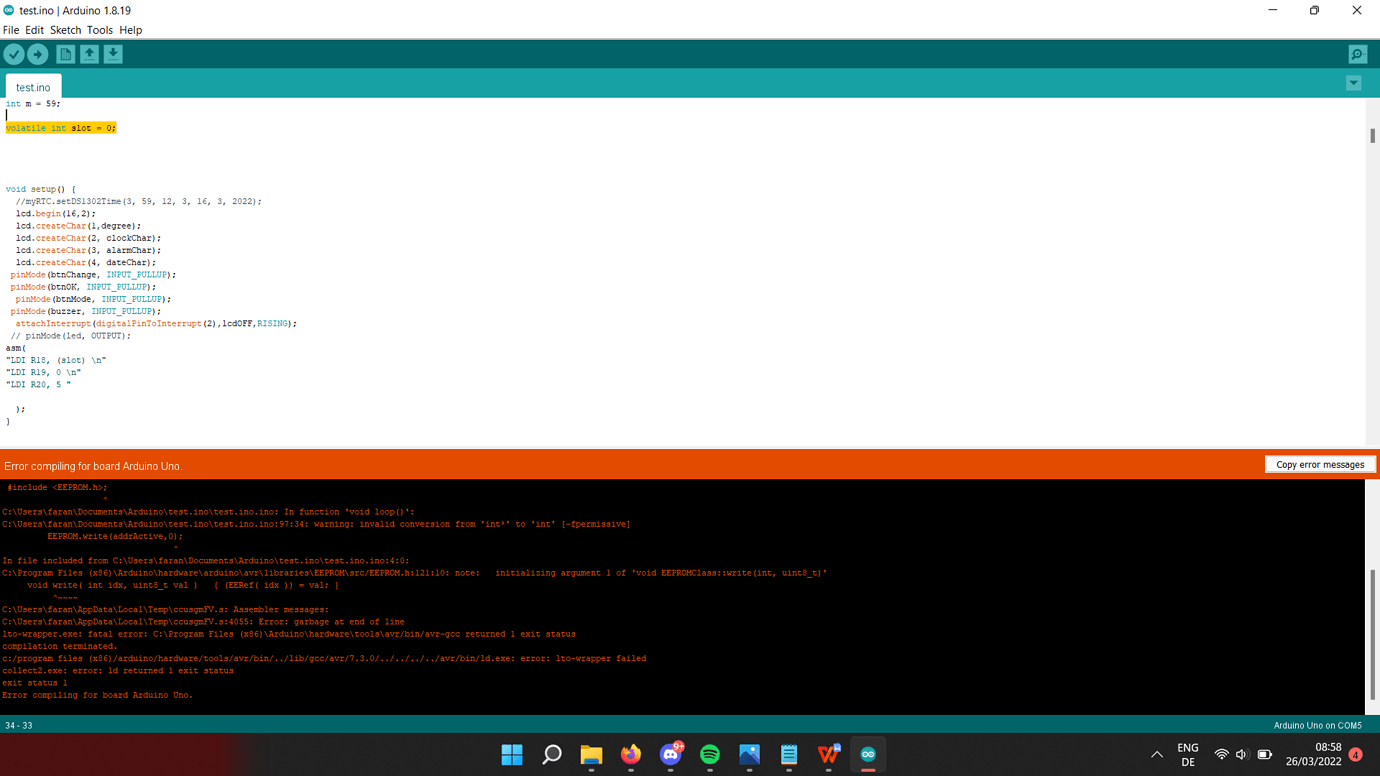Open the Tools menu
This screenshot has width=1380, height=776.
(x=100, y=30)
